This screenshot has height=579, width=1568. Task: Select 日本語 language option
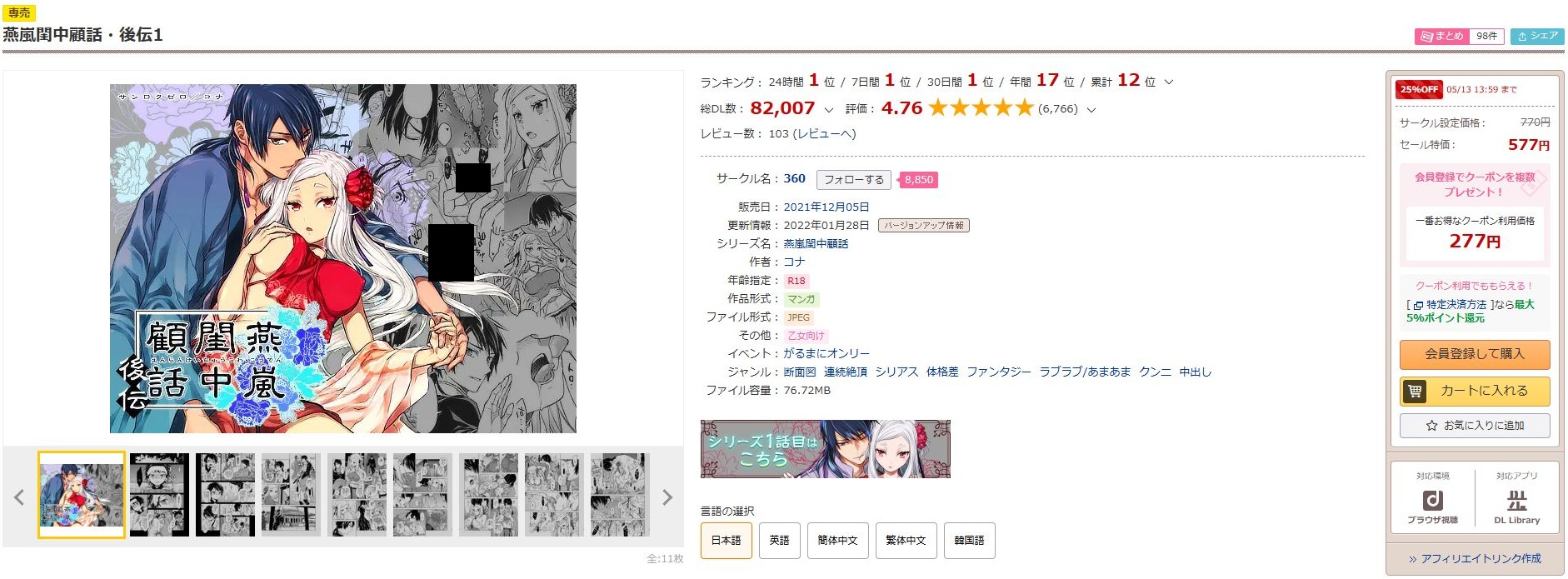[726, 541]
